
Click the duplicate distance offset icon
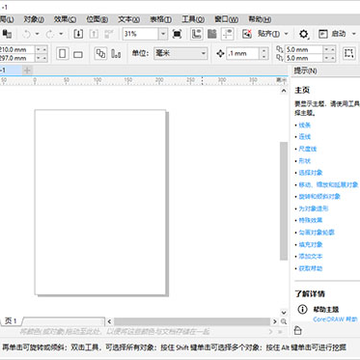pos(279,54)
